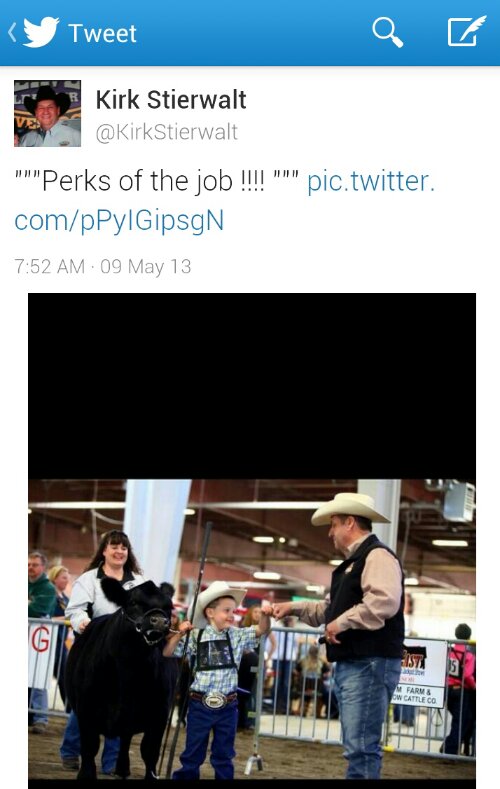Screen dimensions: 500x789
Task: Click the man wearing white cowboy hat
Action: (357, 634)
